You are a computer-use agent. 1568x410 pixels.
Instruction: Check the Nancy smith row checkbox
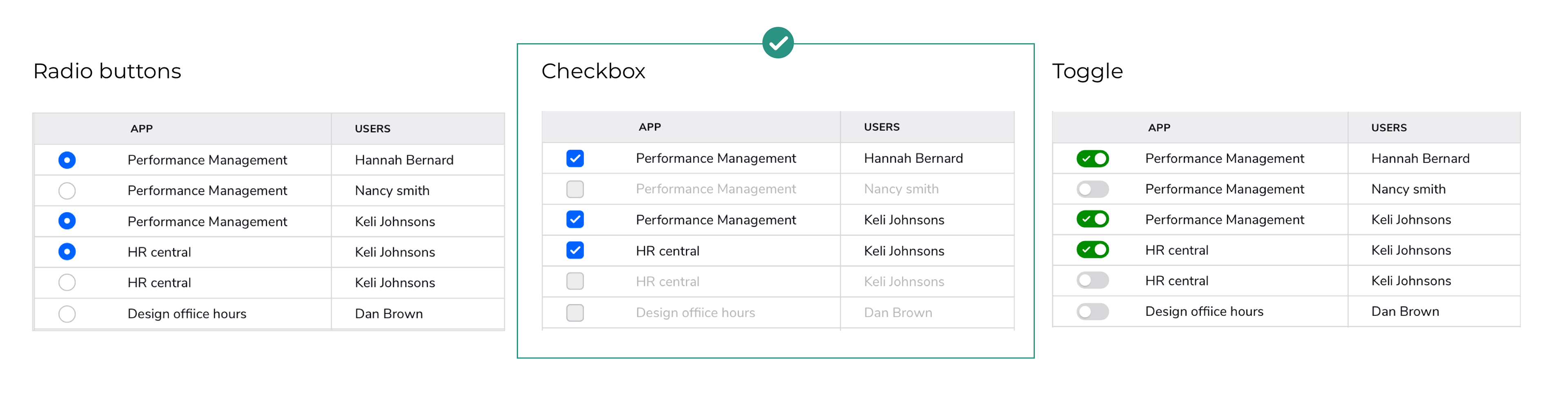(575, 189)
